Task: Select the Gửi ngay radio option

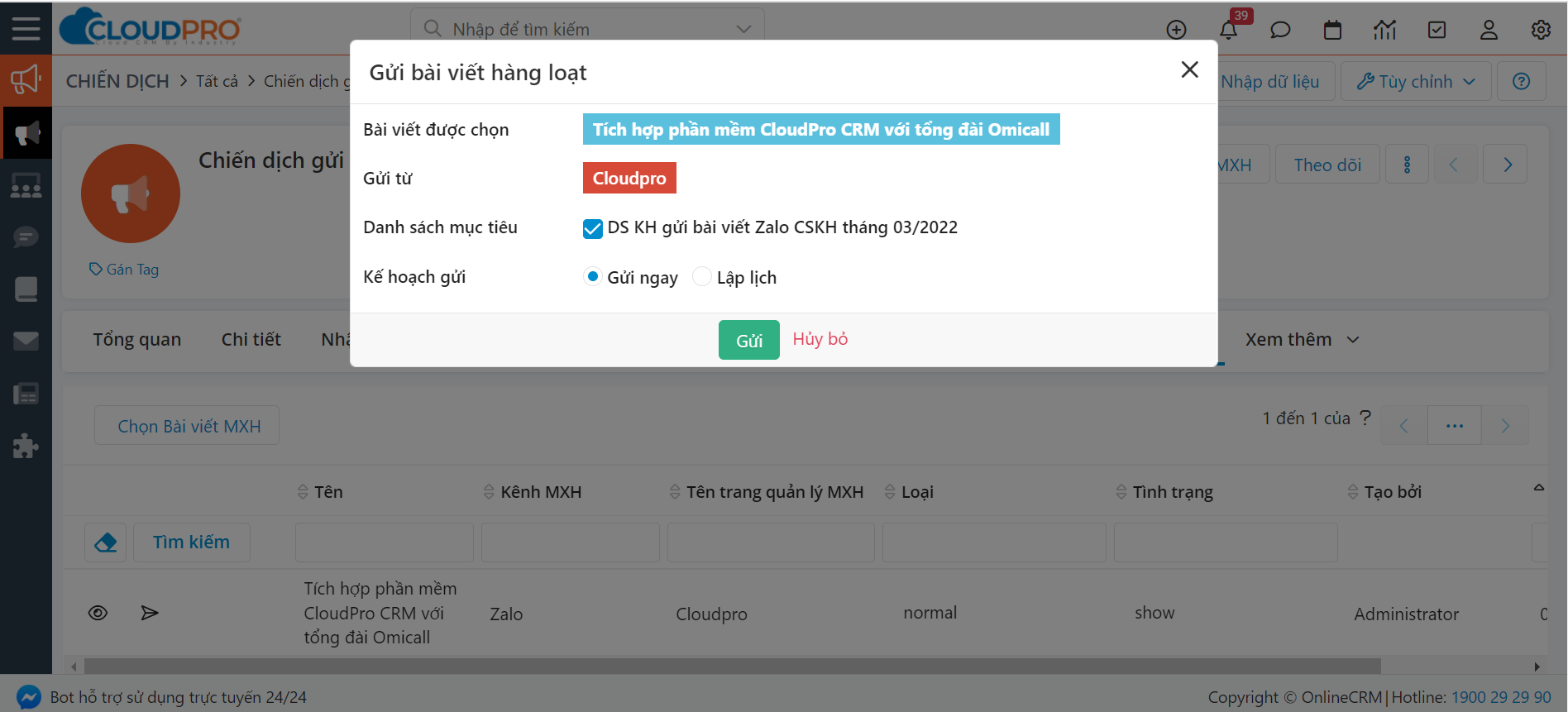Action: click(x=592, y=277)
